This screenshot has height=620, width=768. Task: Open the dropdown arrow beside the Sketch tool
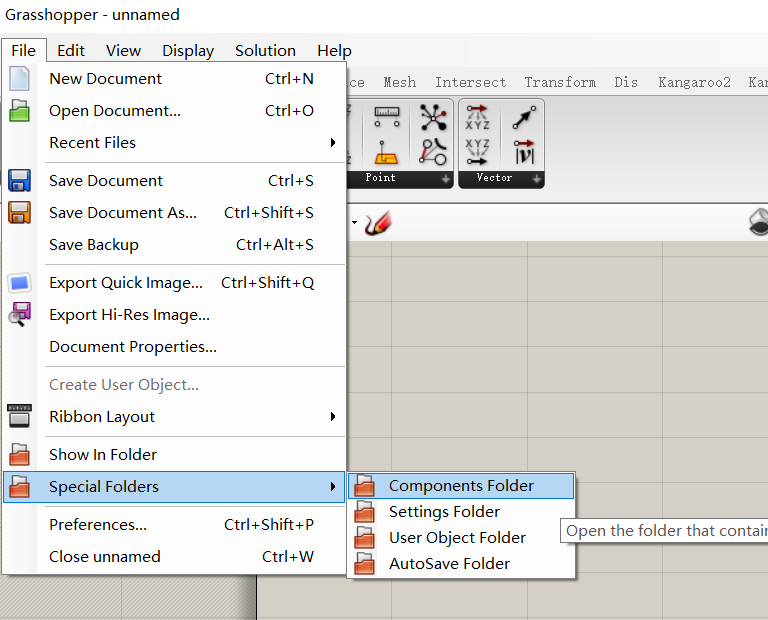[x=354, y=223]
